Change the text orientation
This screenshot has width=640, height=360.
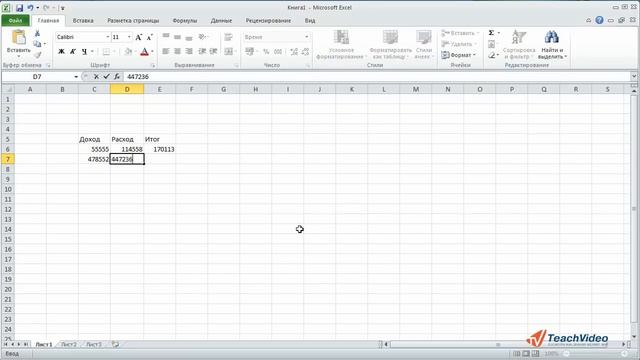point(202,37)
